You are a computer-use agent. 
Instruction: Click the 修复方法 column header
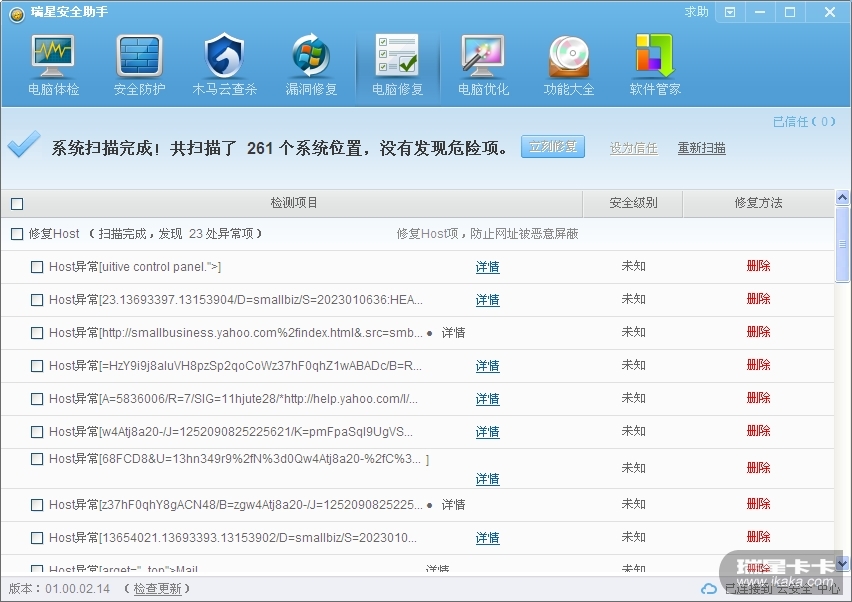tap(759, 203)
